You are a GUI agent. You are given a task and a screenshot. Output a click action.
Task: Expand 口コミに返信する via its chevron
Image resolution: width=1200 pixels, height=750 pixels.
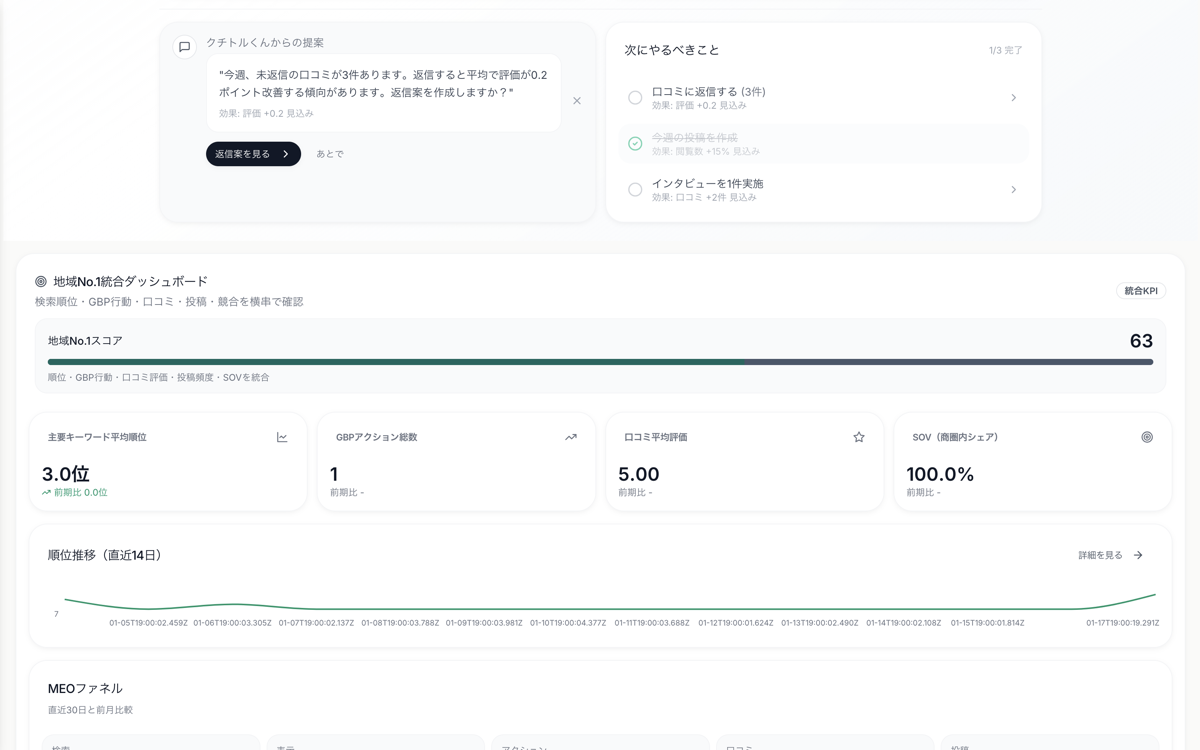click(x=1013, y=97)
